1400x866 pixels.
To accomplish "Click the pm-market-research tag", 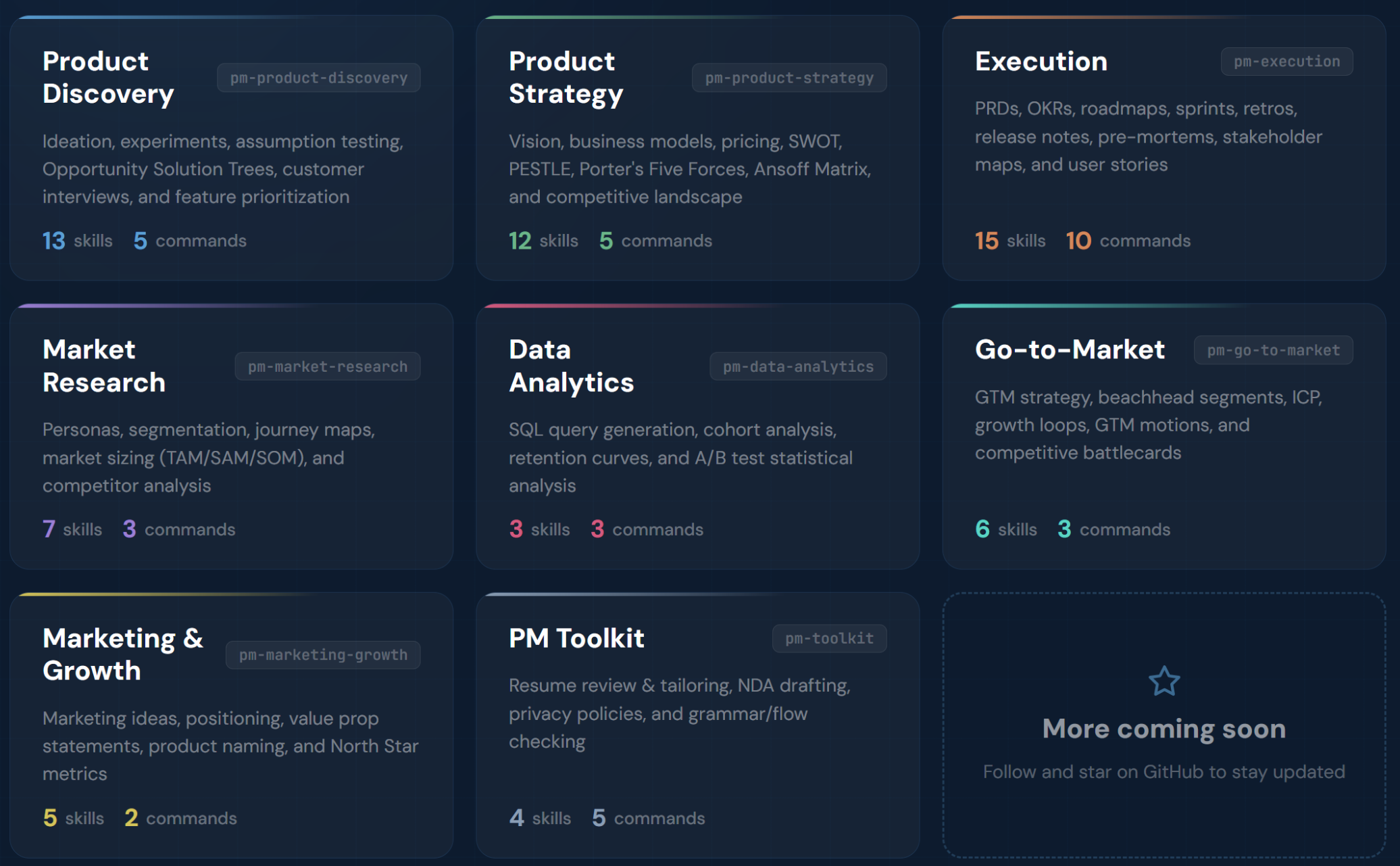I will click(327, 366).
